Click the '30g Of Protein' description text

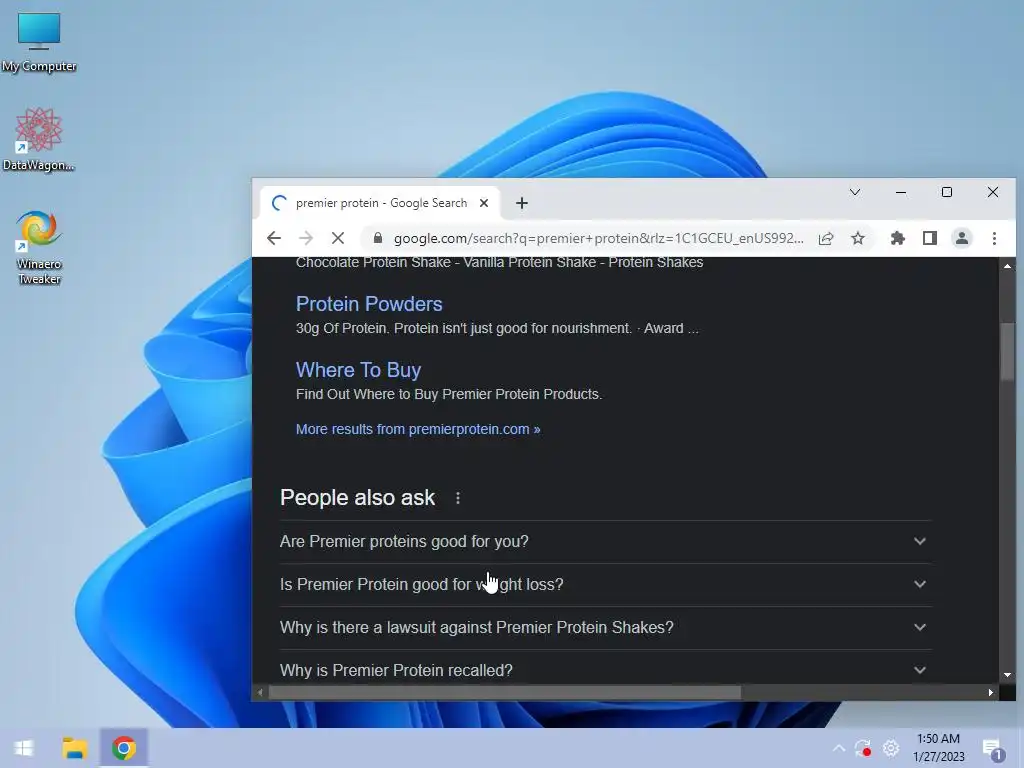[497, 328]
